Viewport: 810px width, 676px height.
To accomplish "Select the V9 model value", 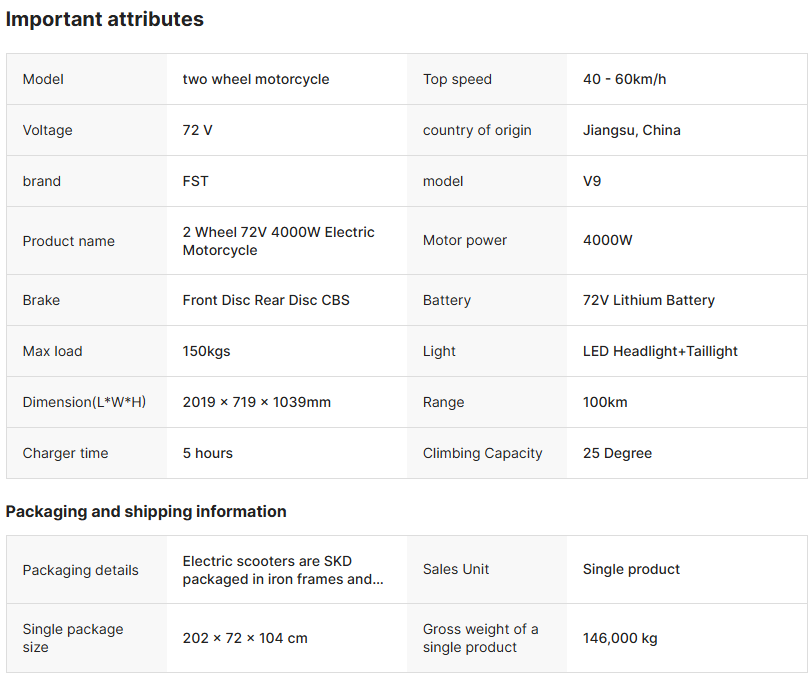I will [x=592, y=181].
